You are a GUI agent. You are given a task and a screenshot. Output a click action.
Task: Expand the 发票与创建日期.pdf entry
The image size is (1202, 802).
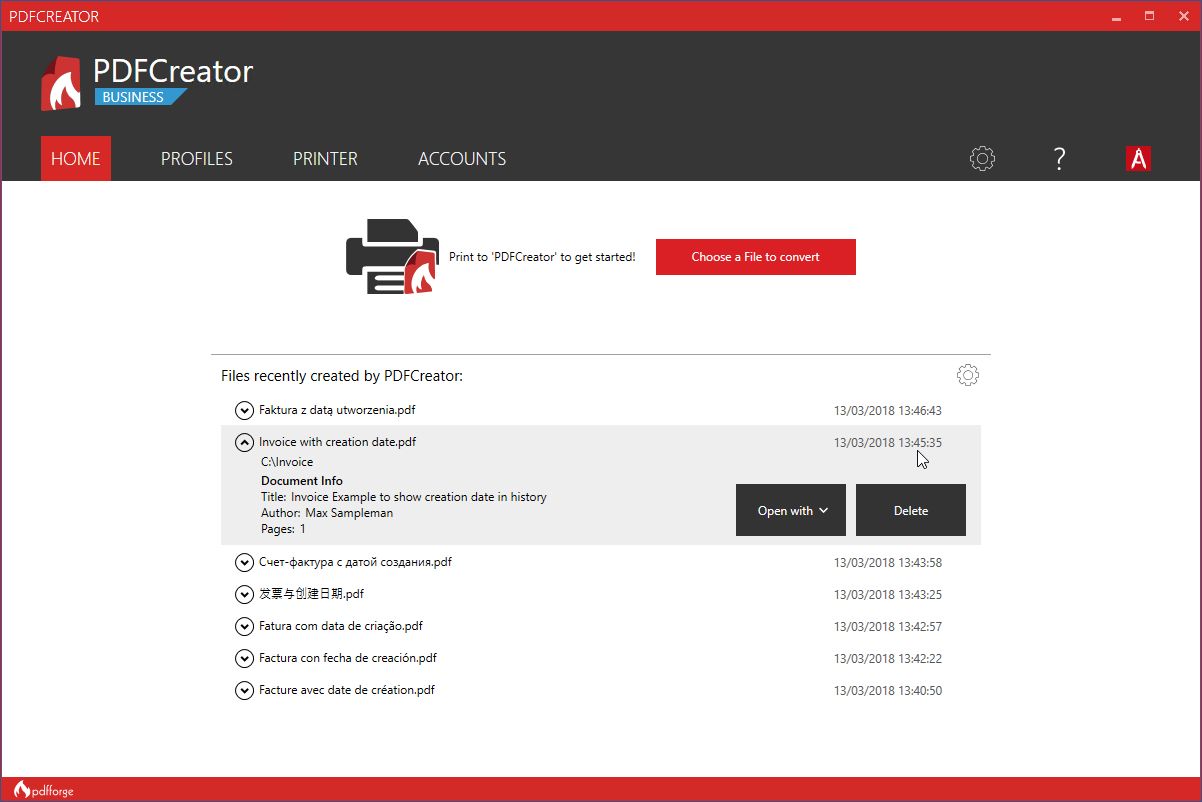pos(244,594)
